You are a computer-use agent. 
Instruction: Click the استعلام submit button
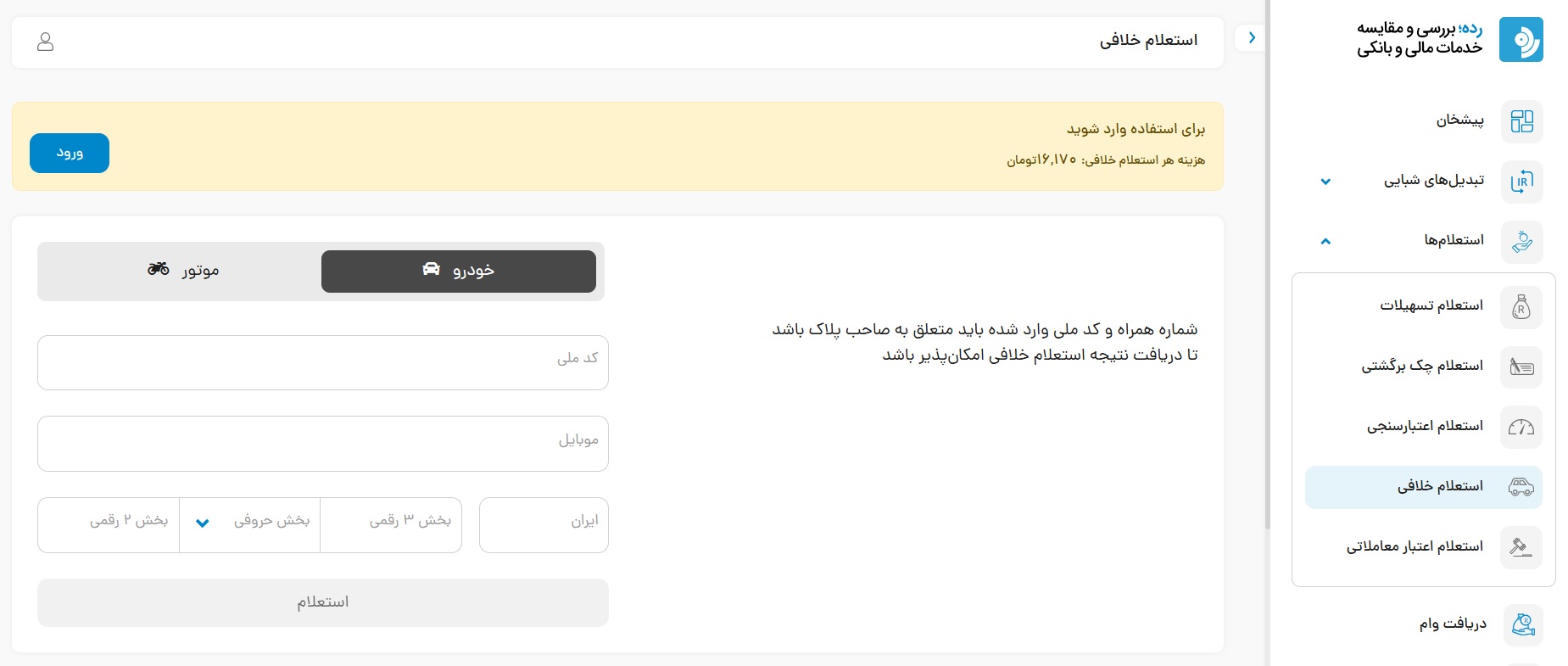[322, 602]
